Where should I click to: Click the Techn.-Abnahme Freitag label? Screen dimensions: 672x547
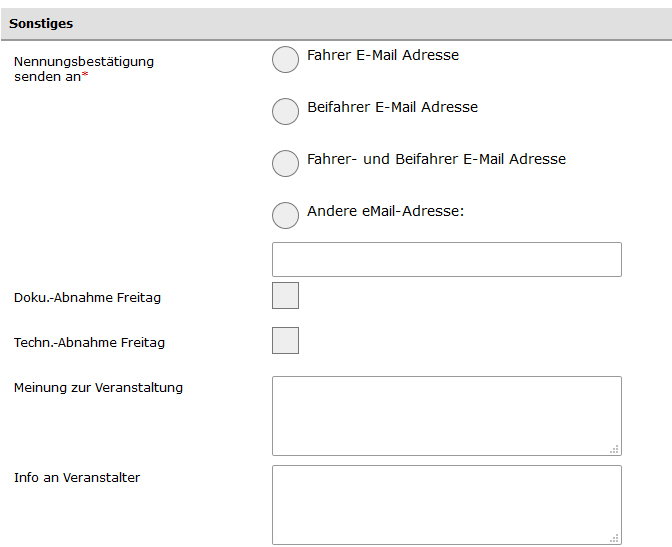89,343
